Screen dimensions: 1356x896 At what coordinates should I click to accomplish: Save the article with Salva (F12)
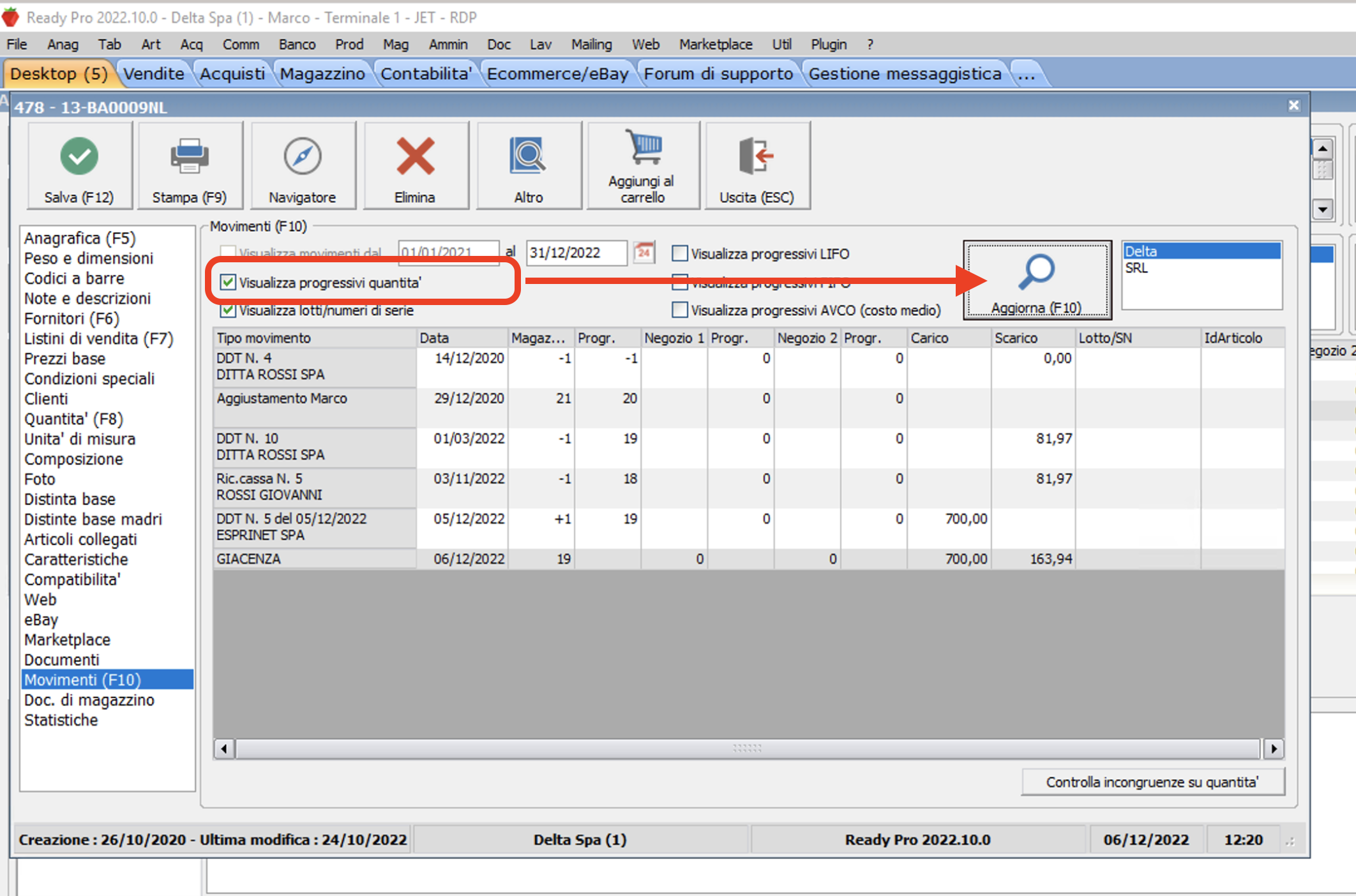tap(80, 166)
